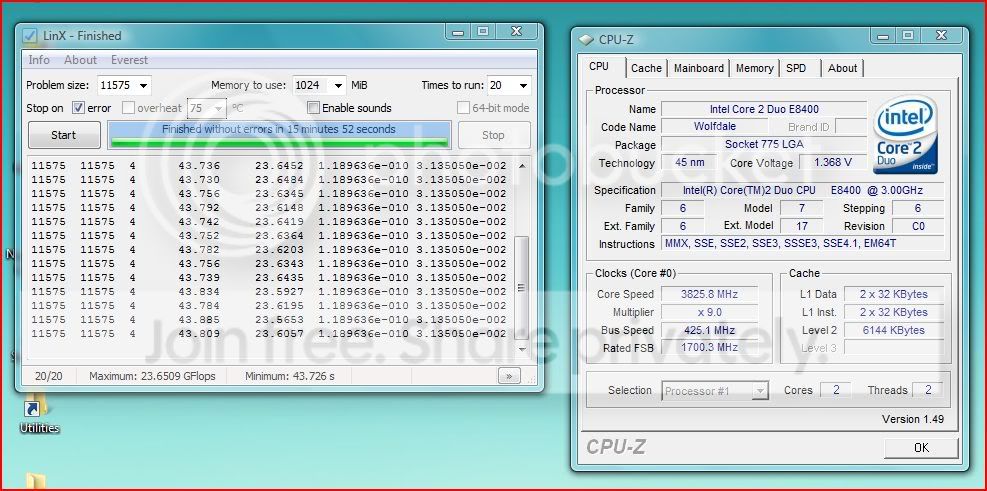The width and height of the screenshot is (987, 491).
Task: Toggle the overheat checkbox
Action: pyautogui.click(x=128, y=108)
